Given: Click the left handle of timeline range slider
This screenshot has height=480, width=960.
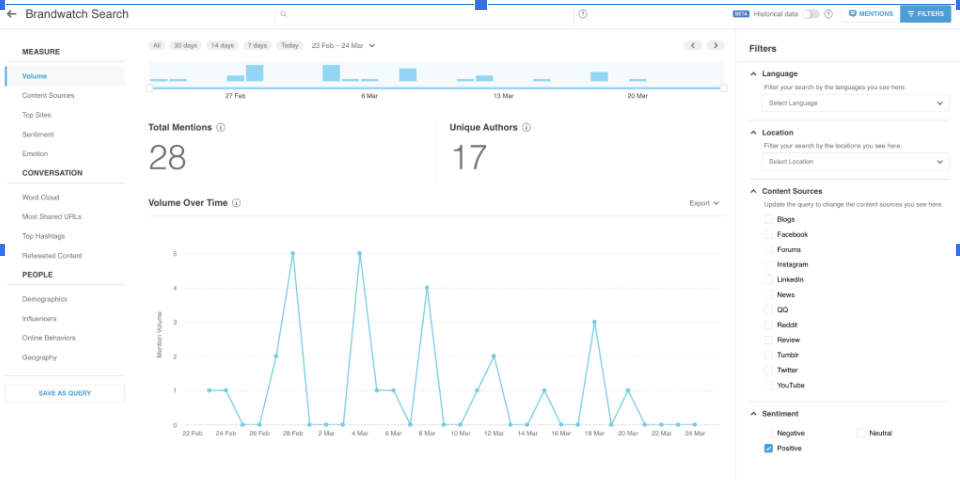Looking at the screenshot, I should tap(150, 88).
